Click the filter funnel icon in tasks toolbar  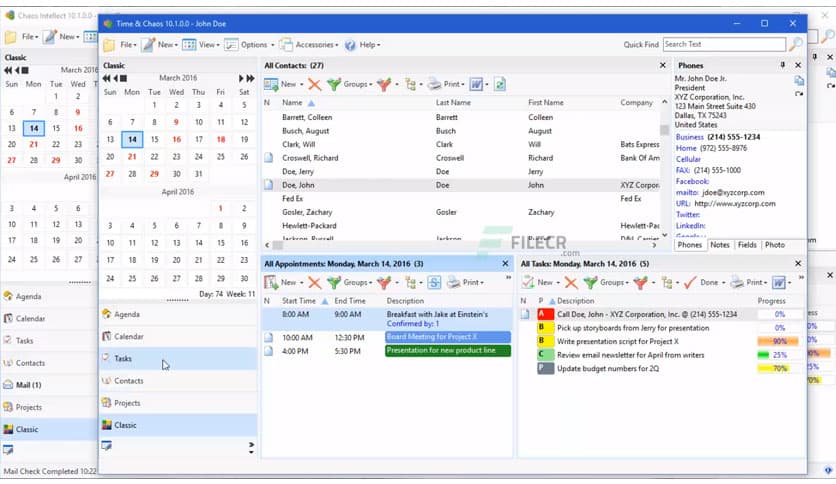point(640,283)
